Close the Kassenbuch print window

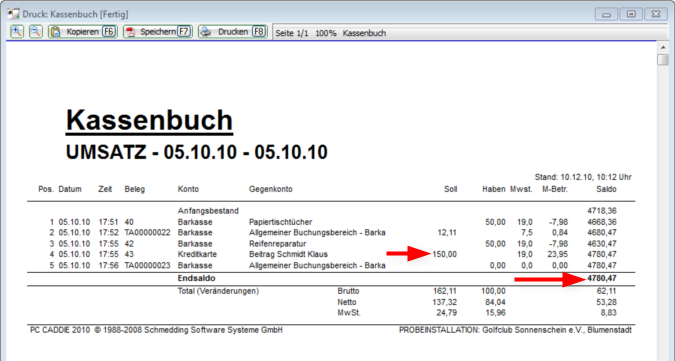click(x=656, y=14)
